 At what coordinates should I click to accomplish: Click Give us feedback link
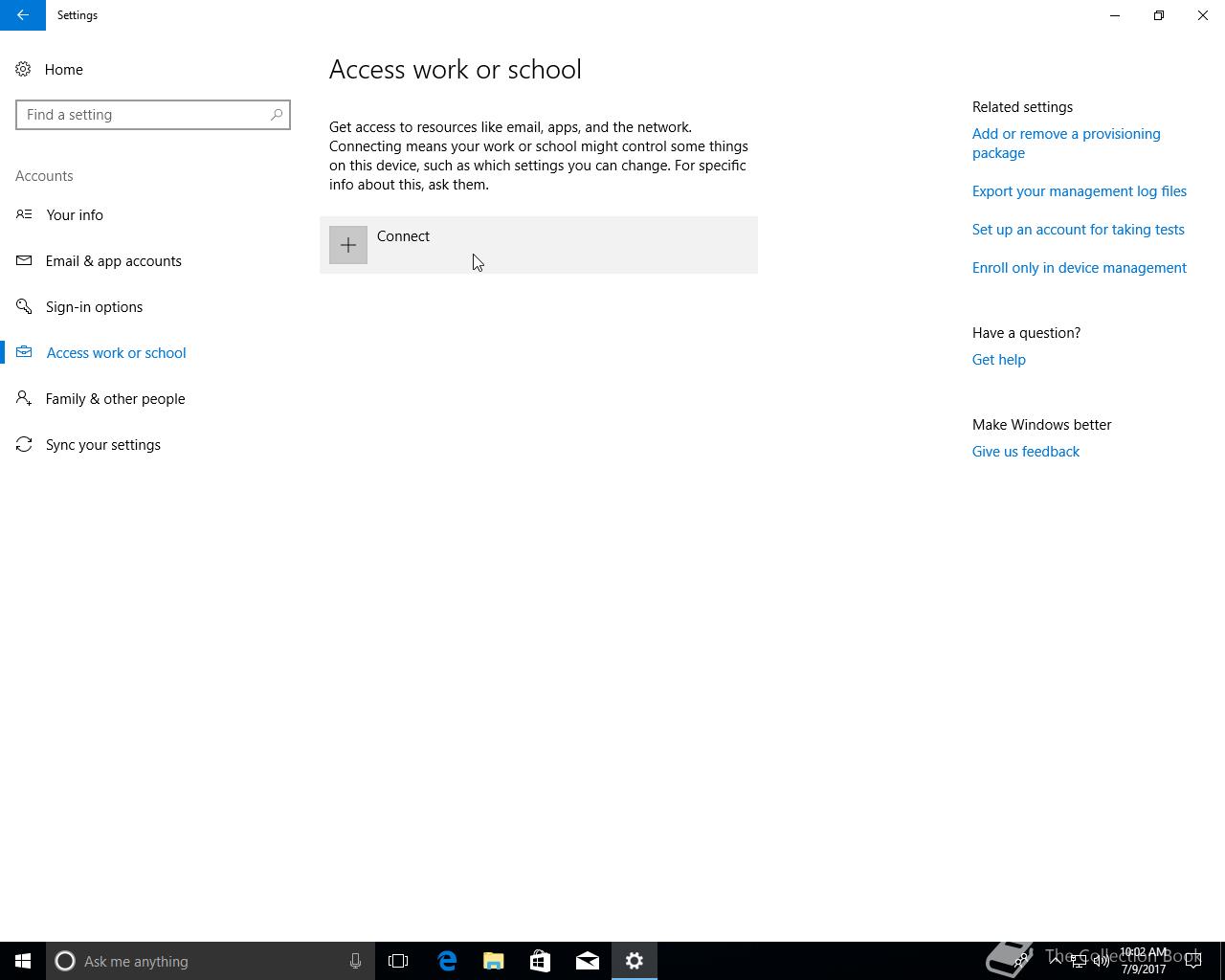[x=1026, y=452]
